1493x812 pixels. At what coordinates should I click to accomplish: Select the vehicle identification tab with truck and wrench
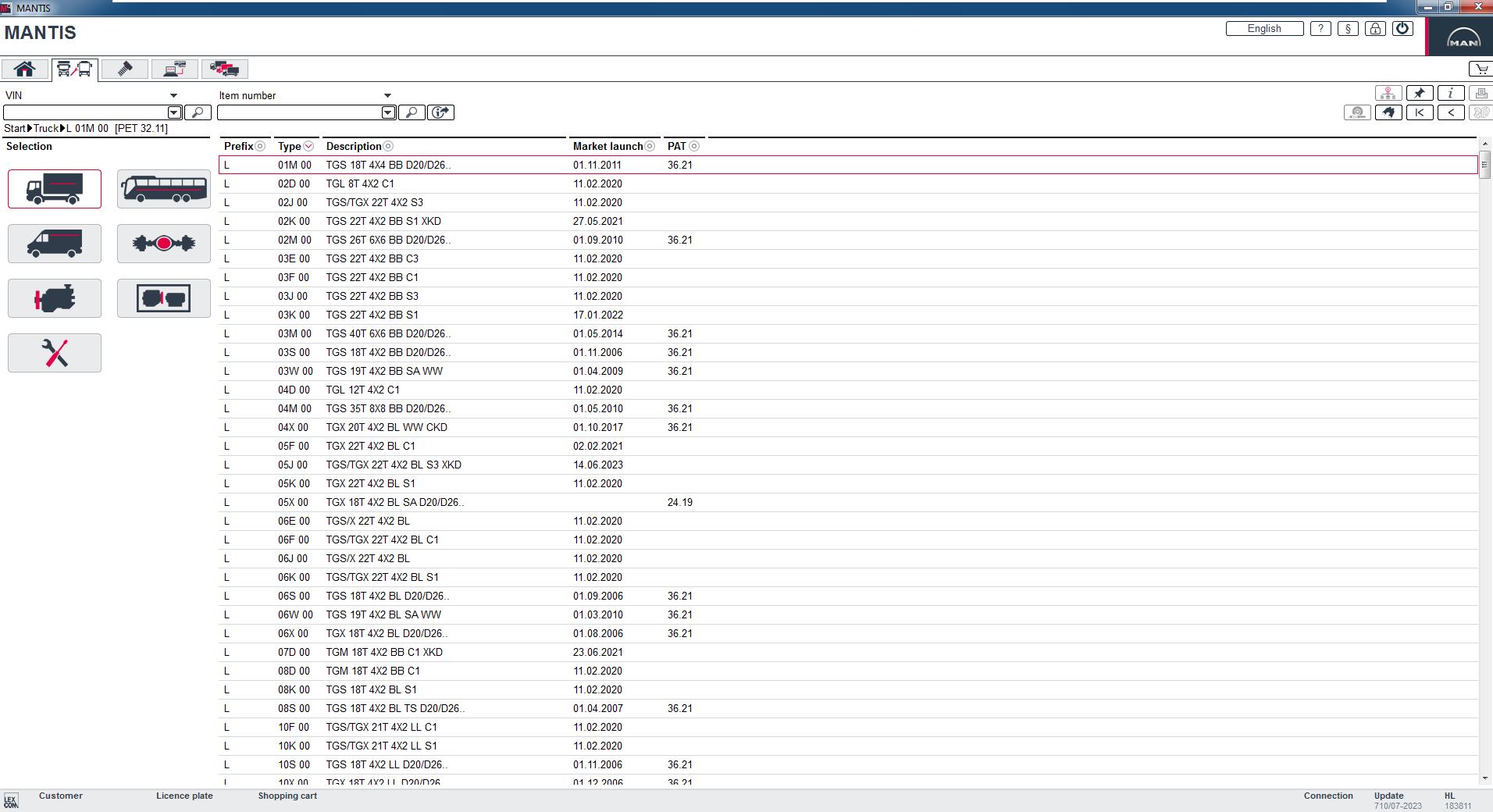click(73, 69)
